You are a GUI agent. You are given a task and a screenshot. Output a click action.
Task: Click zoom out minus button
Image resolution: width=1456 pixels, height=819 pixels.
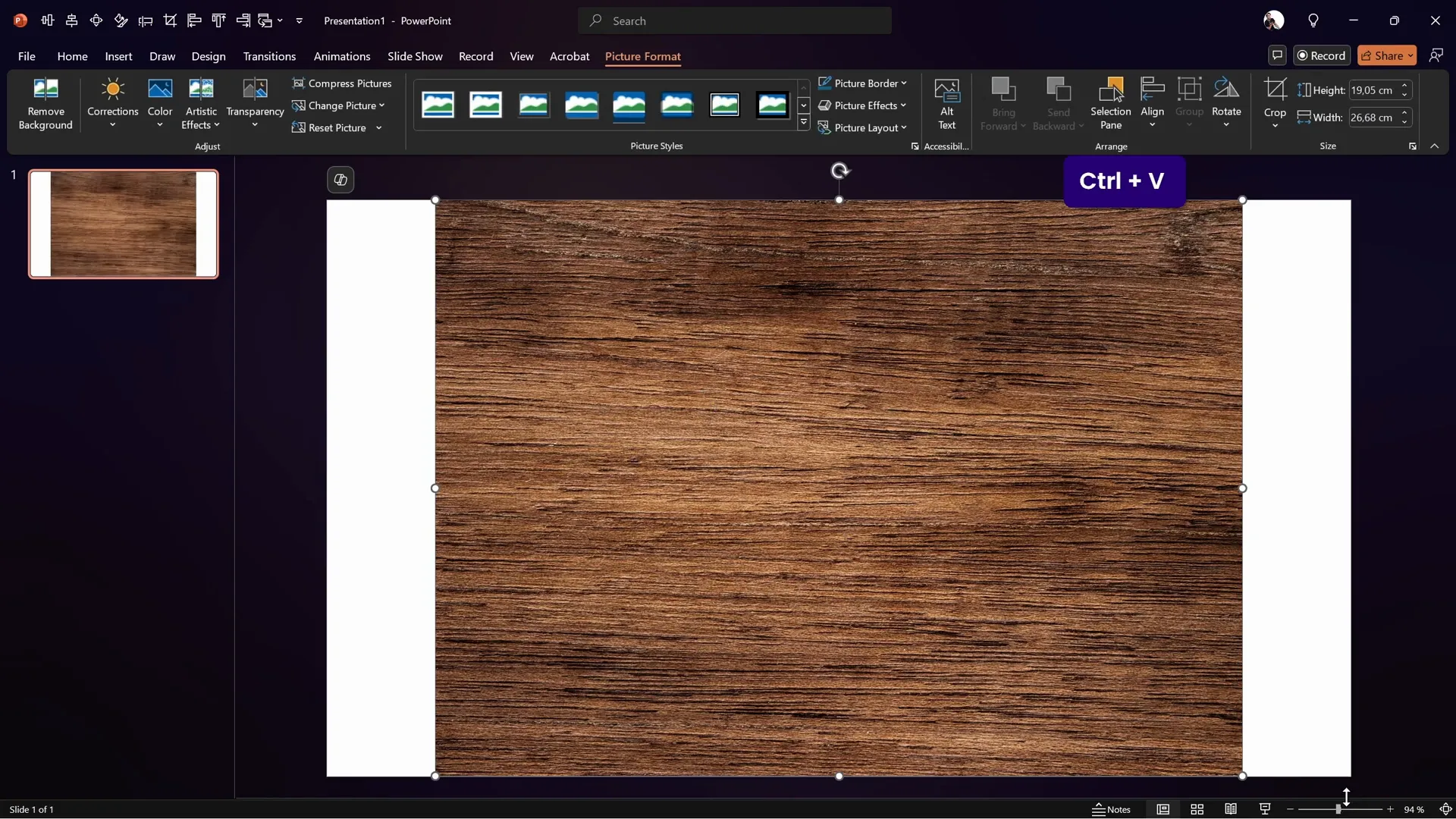pos(1290,809)
